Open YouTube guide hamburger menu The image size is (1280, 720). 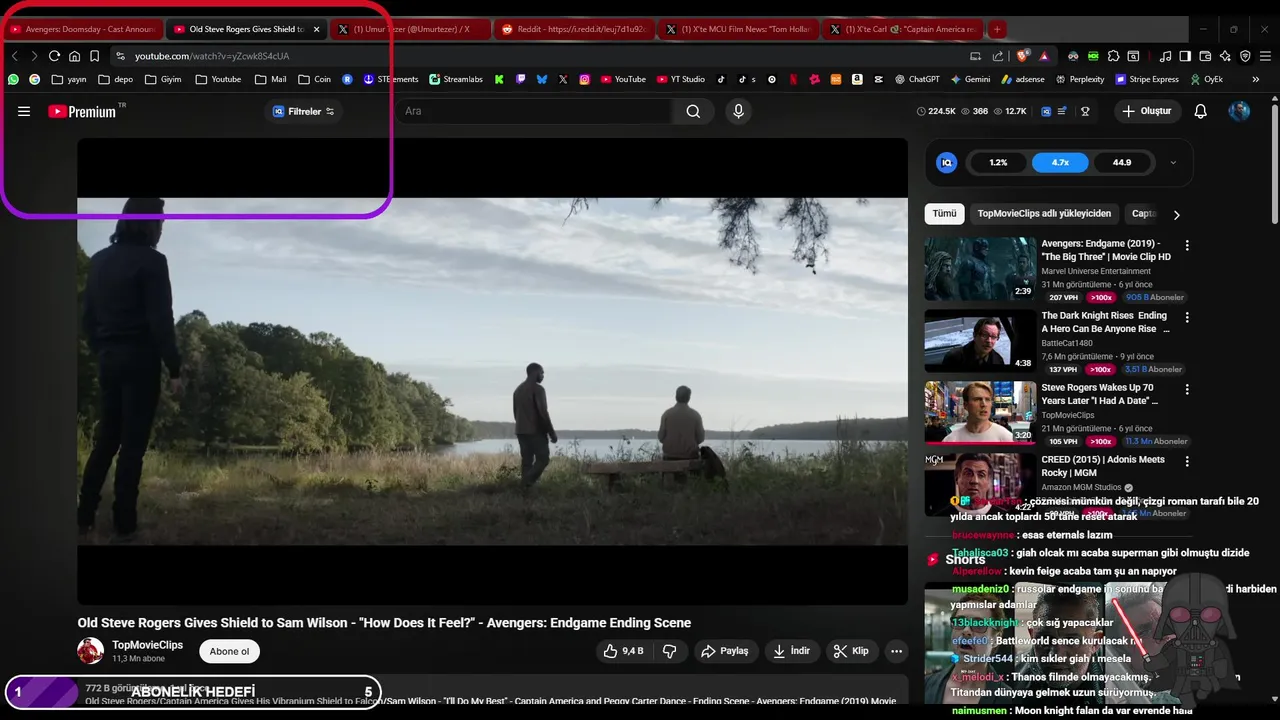pos(24,111)
